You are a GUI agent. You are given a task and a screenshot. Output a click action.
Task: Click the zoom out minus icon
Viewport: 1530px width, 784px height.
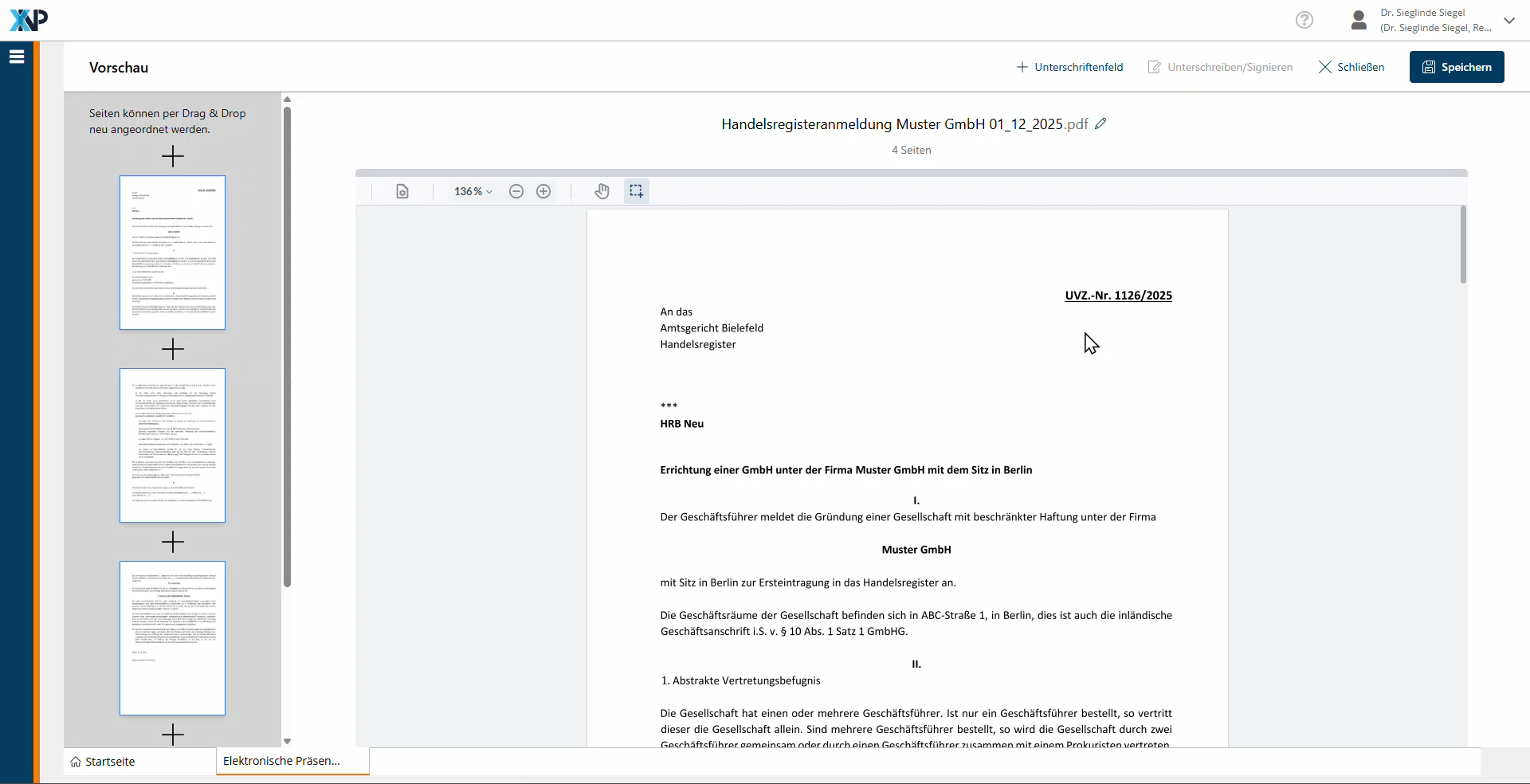tap(516, 191)
